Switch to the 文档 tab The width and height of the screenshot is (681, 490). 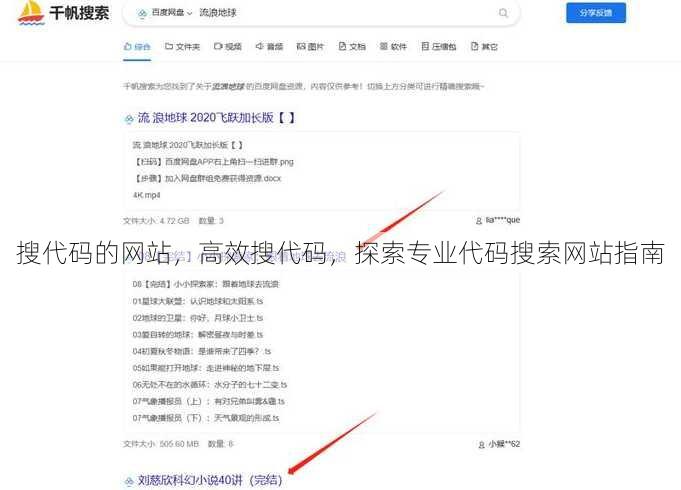[352, 46]
